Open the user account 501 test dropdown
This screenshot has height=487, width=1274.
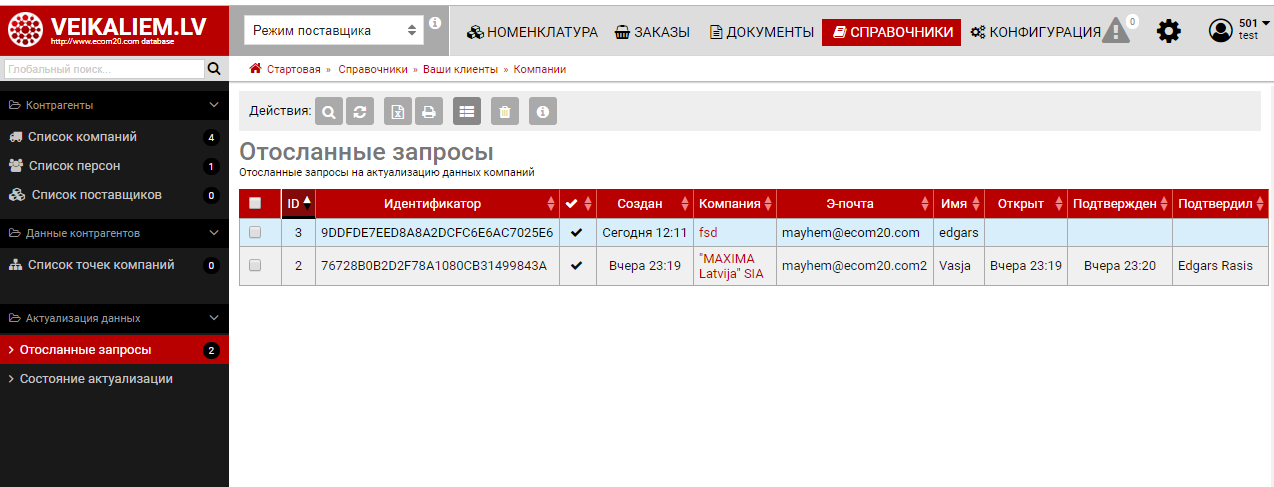pos(1236,30)
